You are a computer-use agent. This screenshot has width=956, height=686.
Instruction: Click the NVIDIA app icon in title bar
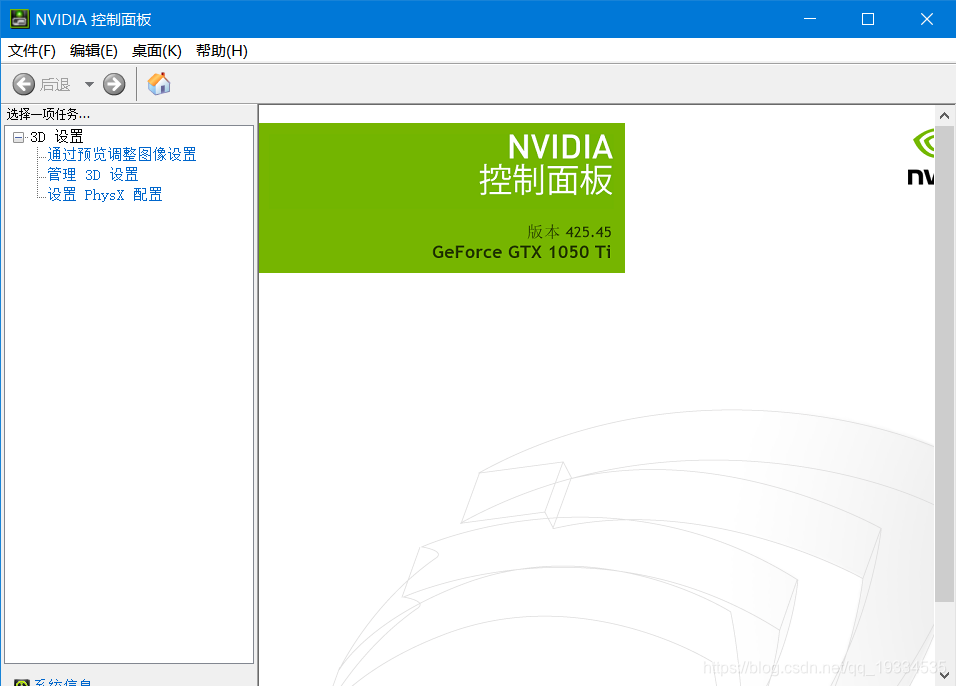(19, 19)
